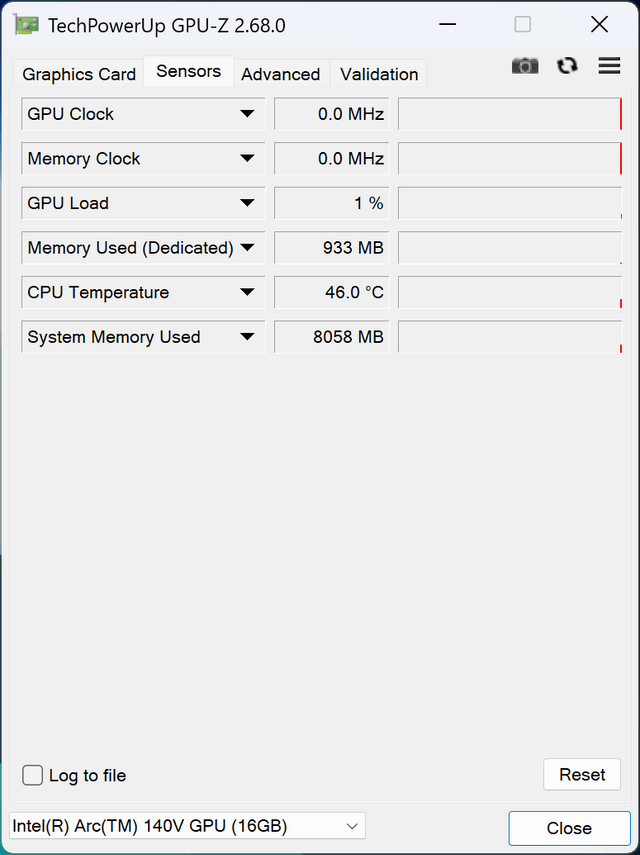
Task: Click the Memory Clock history graph
Action: point(510,159)
